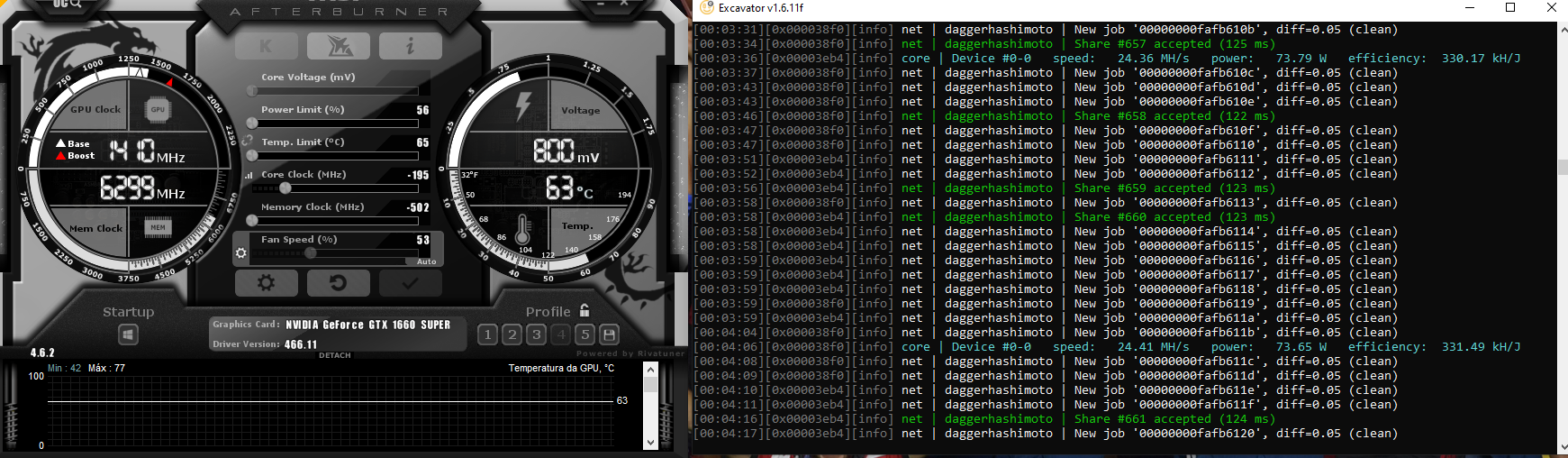This screenshot has width=1568, height=458.
Task: Click the Afterburner version 4.6.2 label
Action: coord(42,353)
